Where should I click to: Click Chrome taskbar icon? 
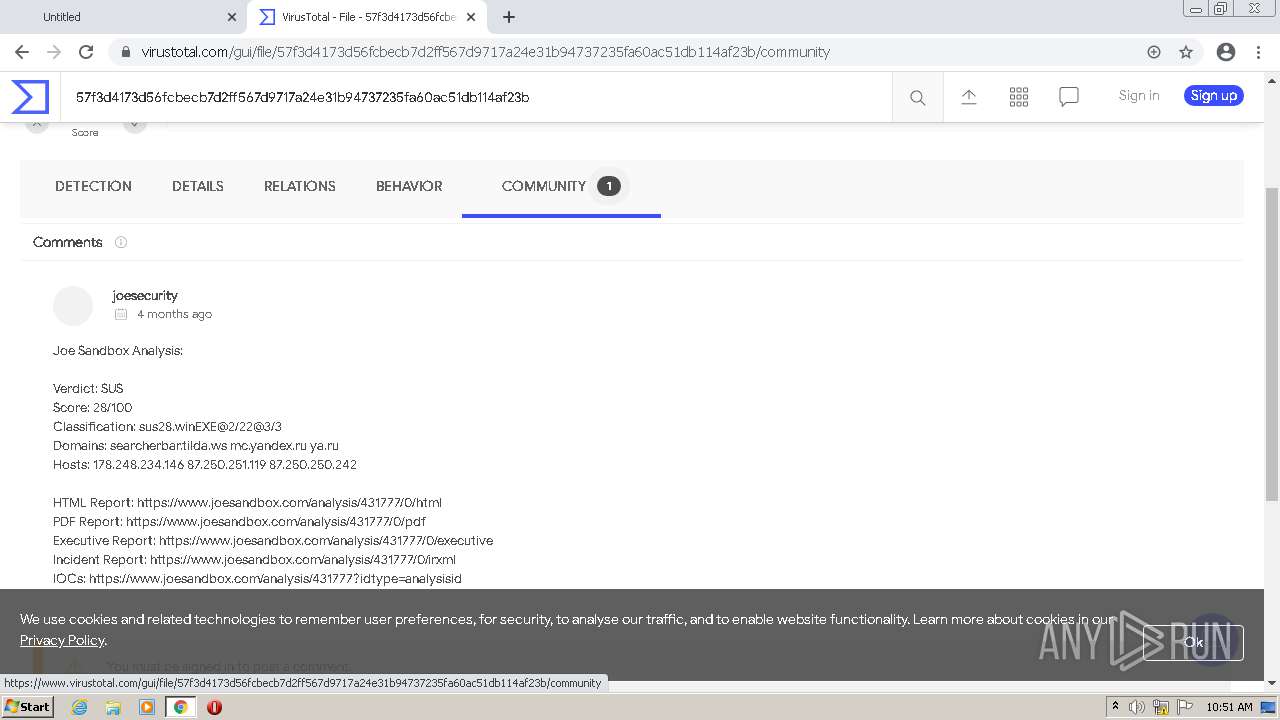click(180, 707)
